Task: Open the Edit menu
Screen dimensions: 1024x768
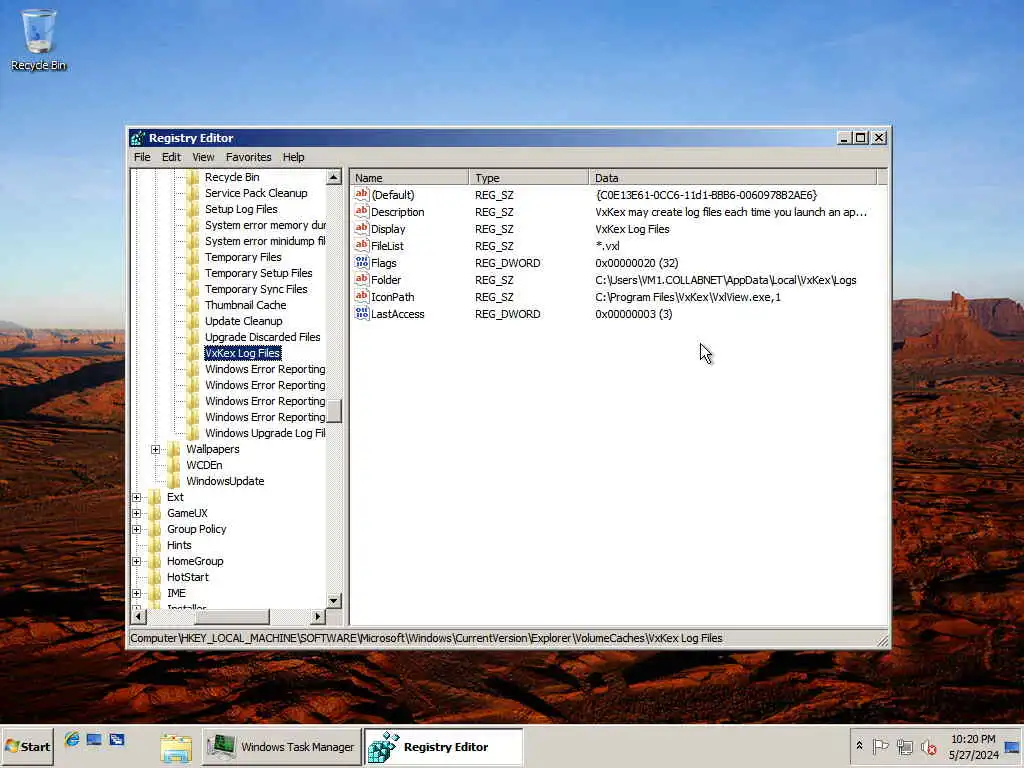Action: point(171,157)
